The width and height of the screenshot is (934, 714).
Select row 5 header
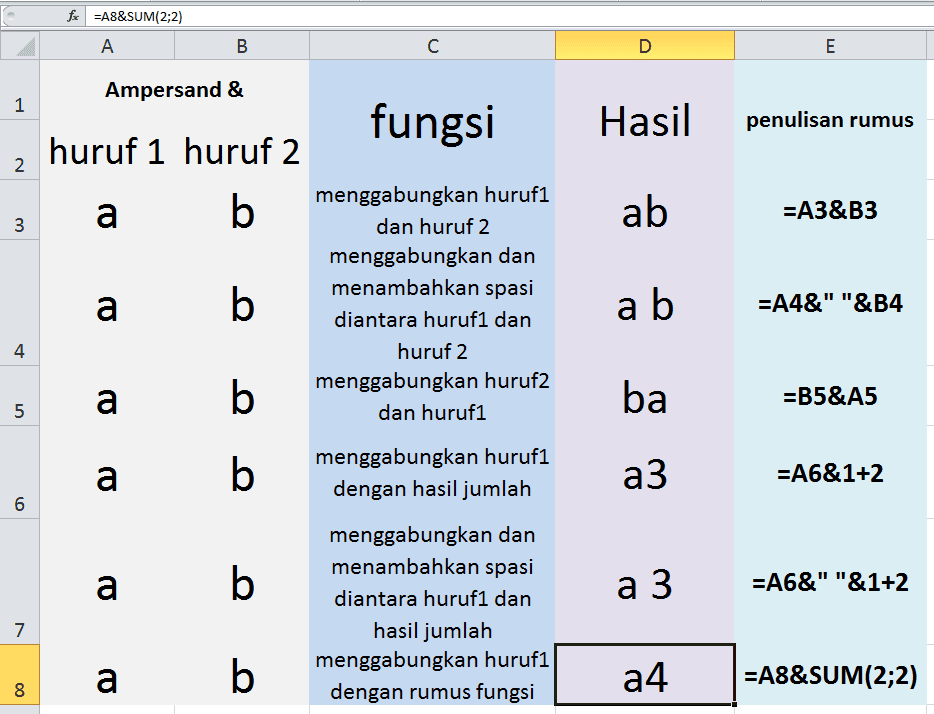[x=20, y=396]
